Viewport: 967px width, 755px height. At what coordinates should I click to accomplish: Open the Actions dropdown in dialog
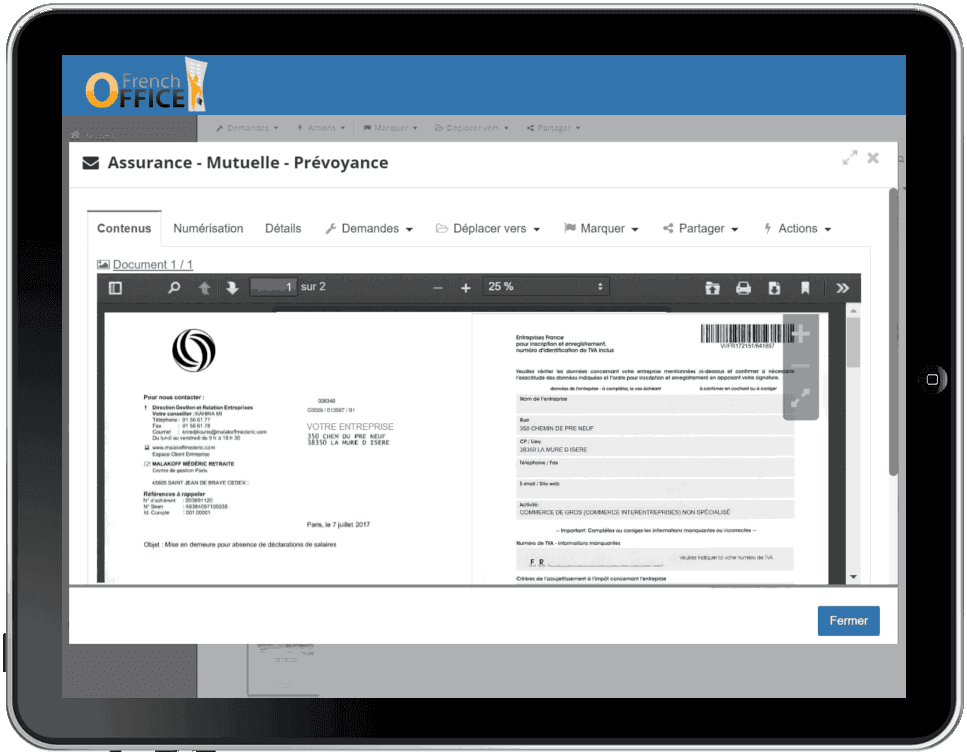point(797,228)
